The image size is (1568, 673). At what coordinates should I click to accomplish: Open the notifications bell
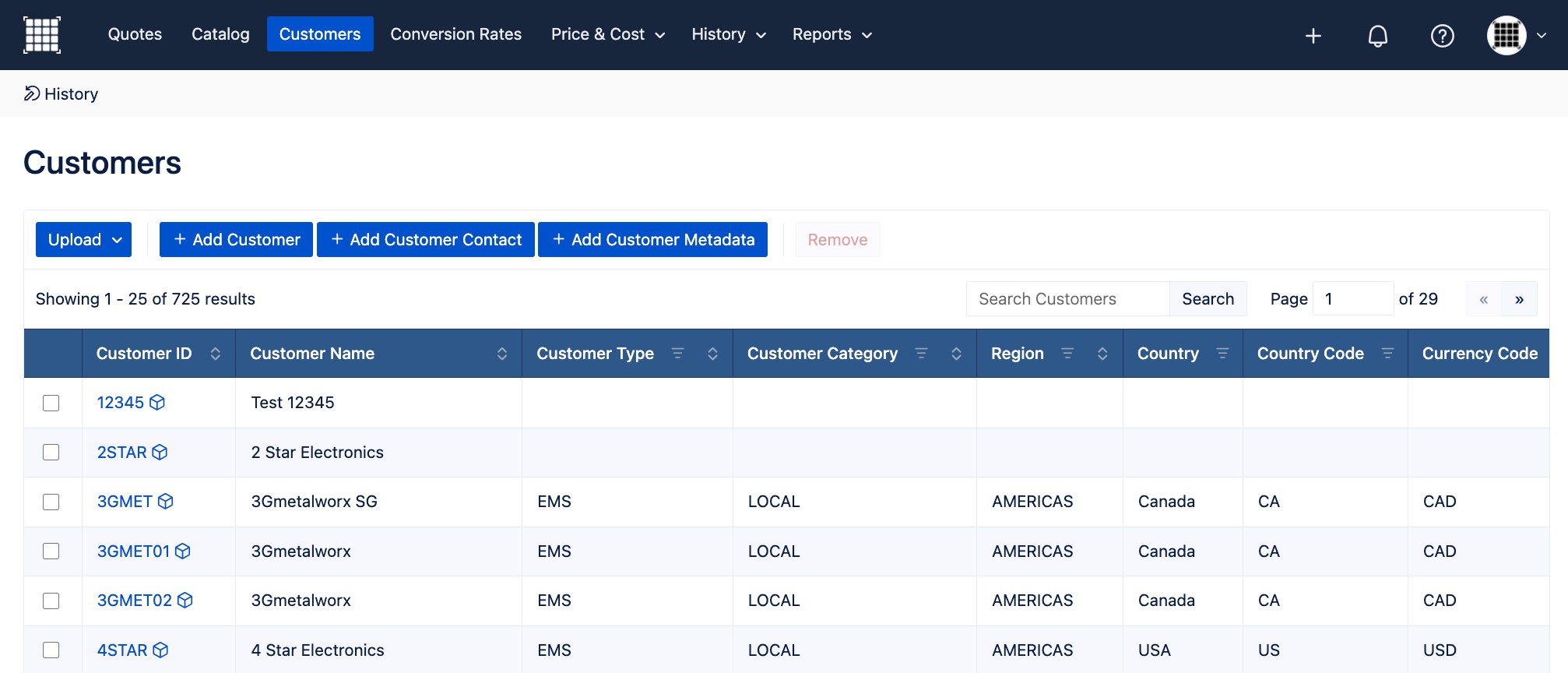tap(1378, 36)
